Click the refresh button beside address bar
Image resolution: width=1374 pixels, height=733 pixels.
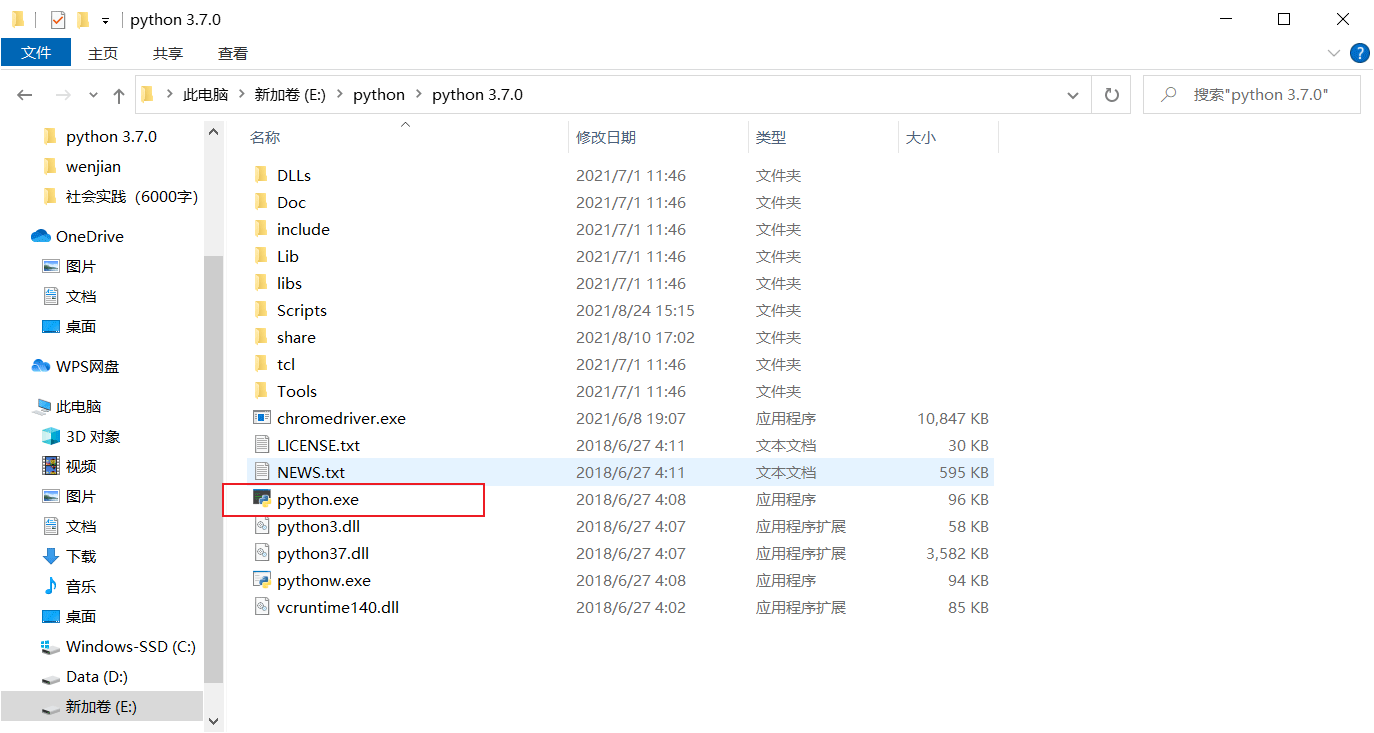(1111, 95)
